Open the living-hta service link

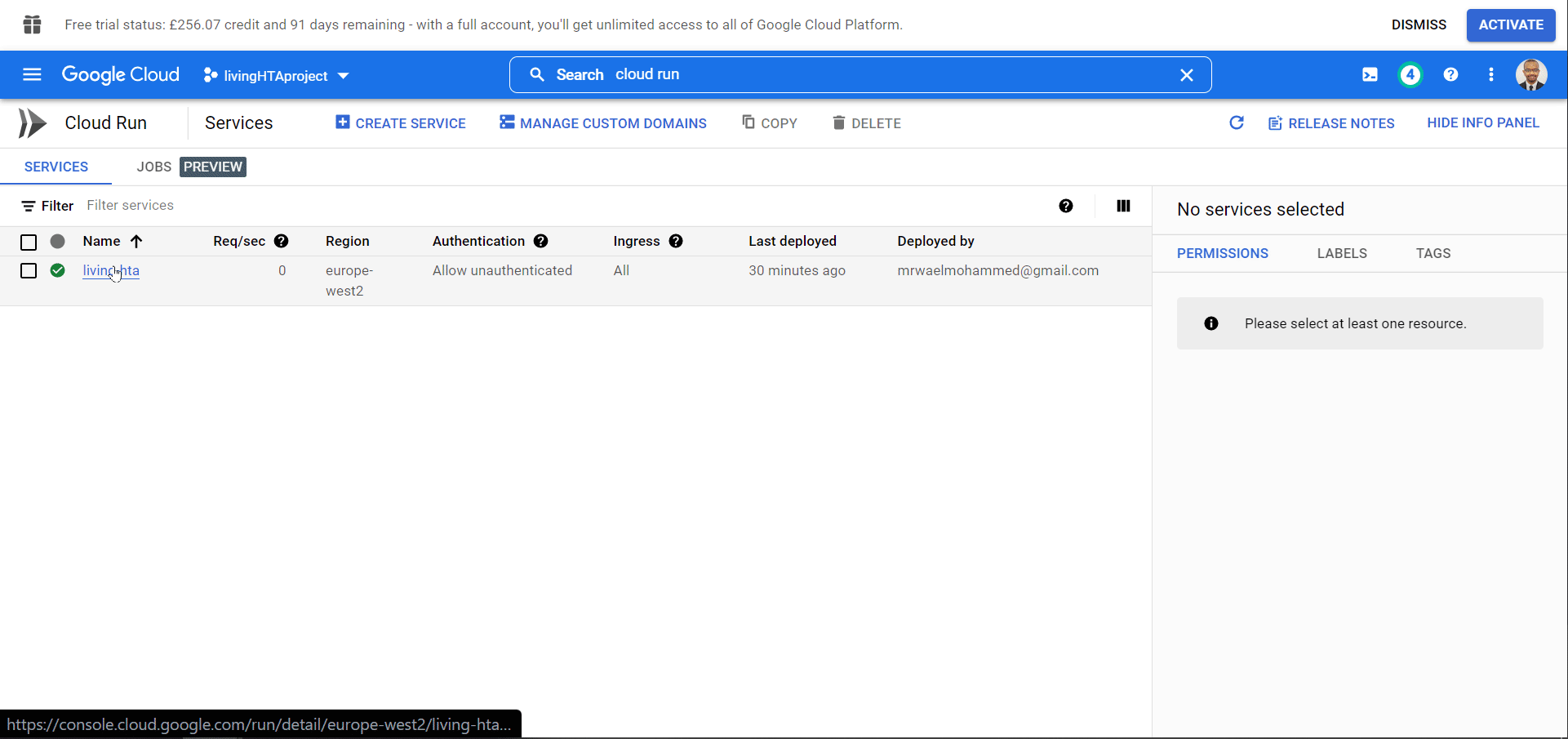[x=110, y=270]
